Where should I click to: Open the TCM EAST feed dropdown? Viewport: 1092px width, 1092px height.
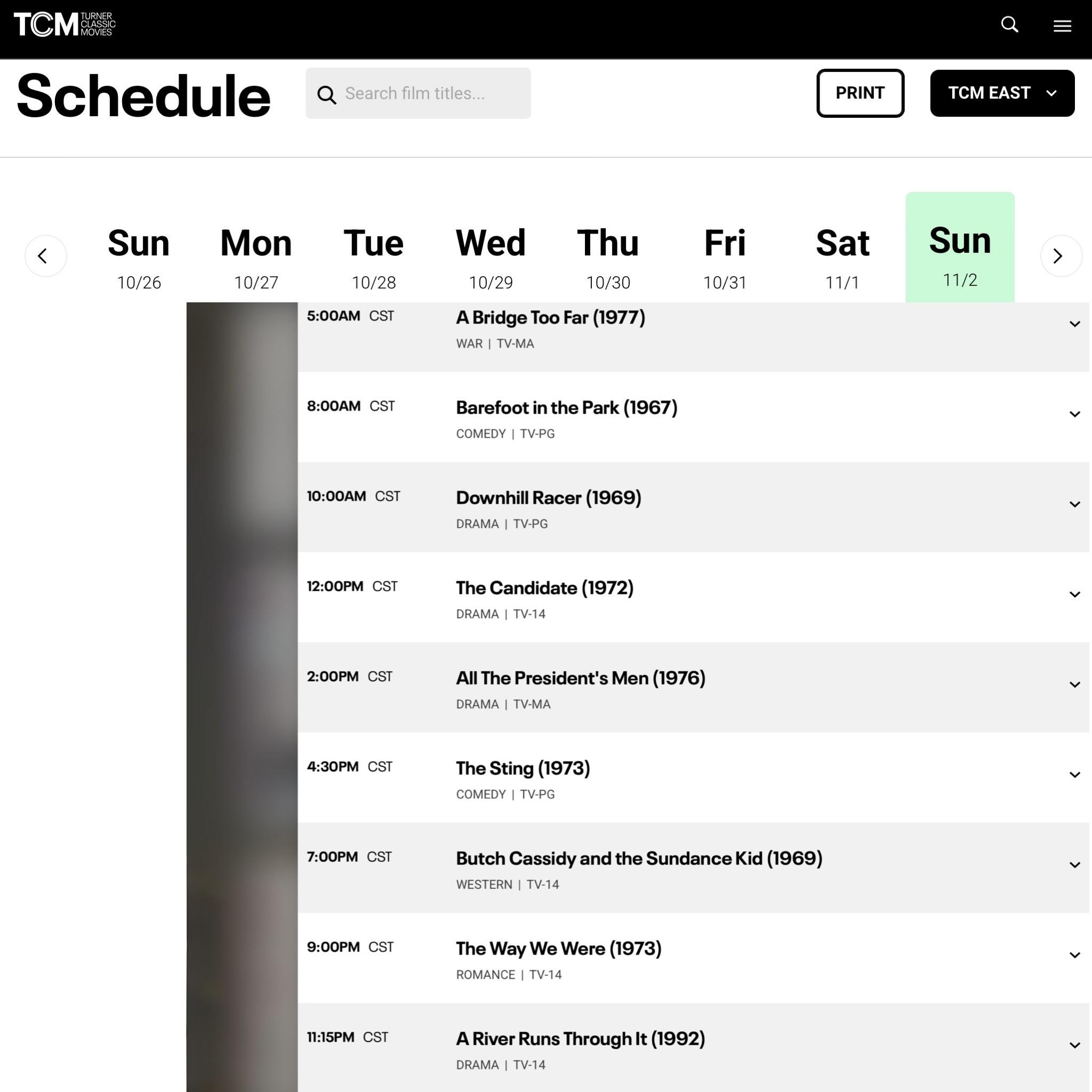[1001, 93]
